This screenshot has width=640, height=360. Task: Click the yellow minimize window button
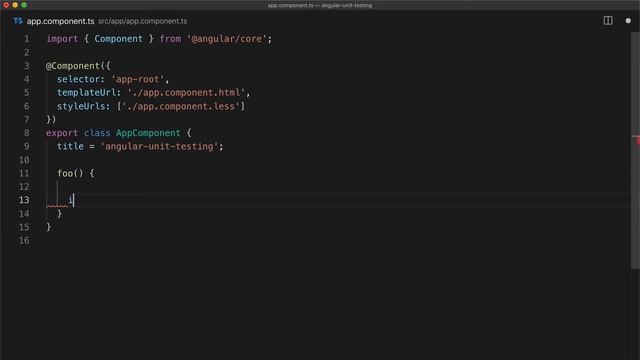coord(15,5)
